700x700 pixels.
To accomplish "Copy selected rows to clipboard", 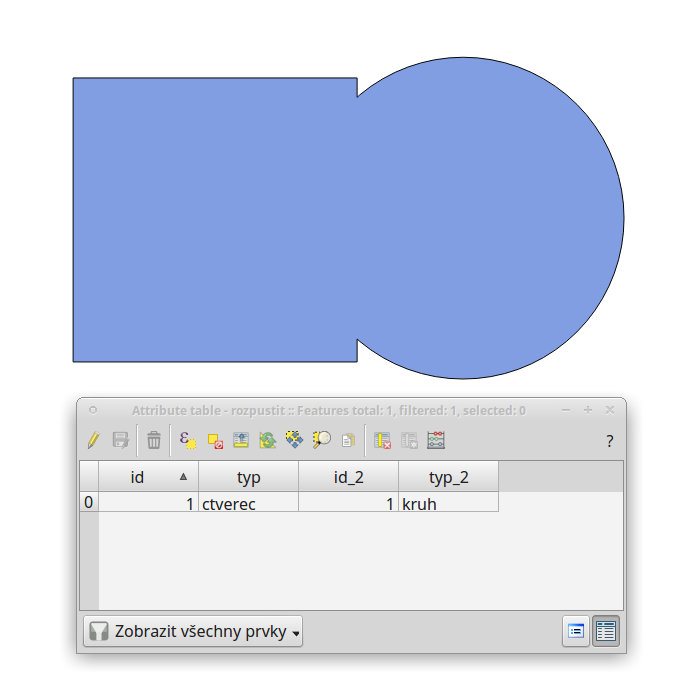I will pos(348,441).
